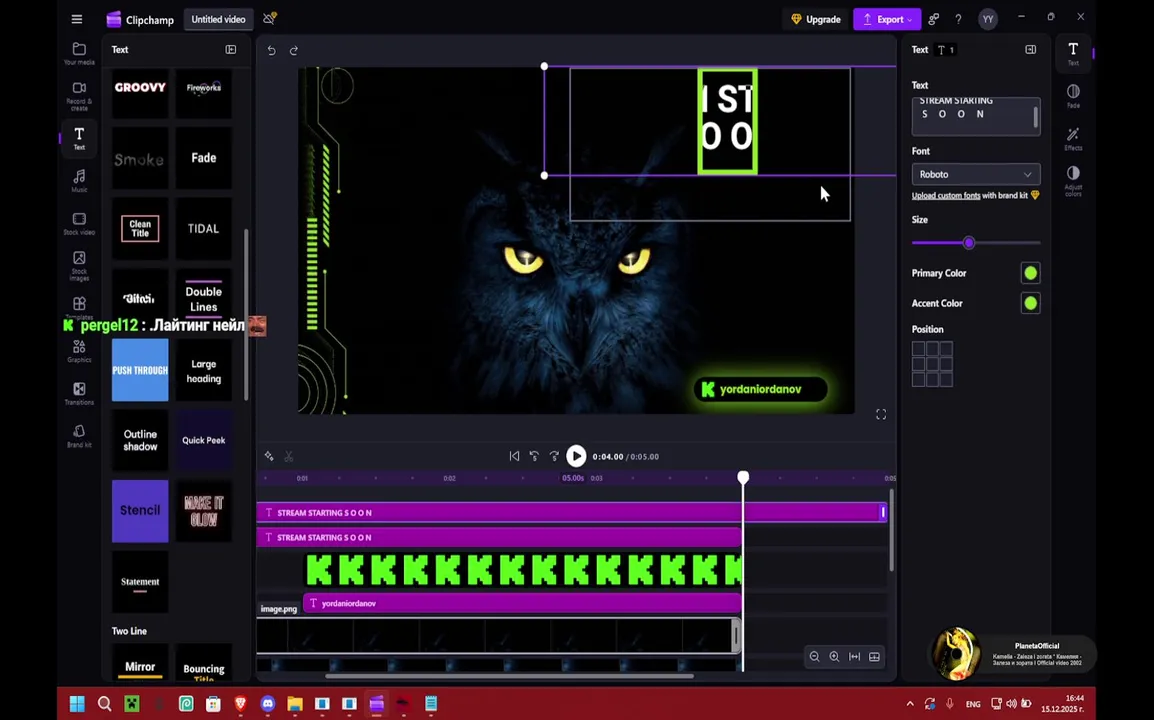This screenshot has width=1154, height=720.
Task: Select center cell in Position grid
Action: pyautogui.click(x=932, y=364)
